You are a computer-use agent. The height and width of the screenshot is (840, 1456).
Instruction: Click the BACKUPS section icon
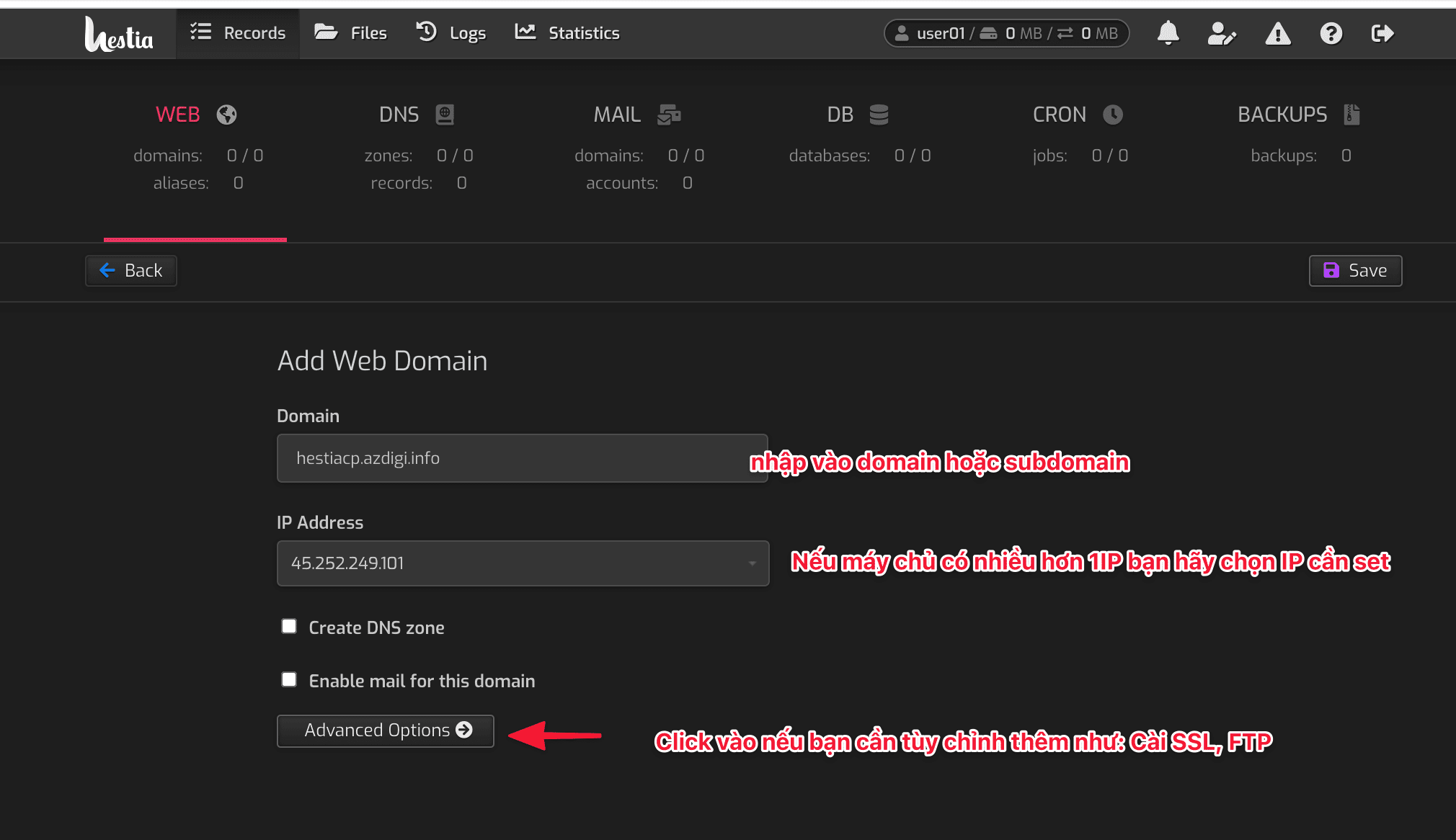(1351, 114)
